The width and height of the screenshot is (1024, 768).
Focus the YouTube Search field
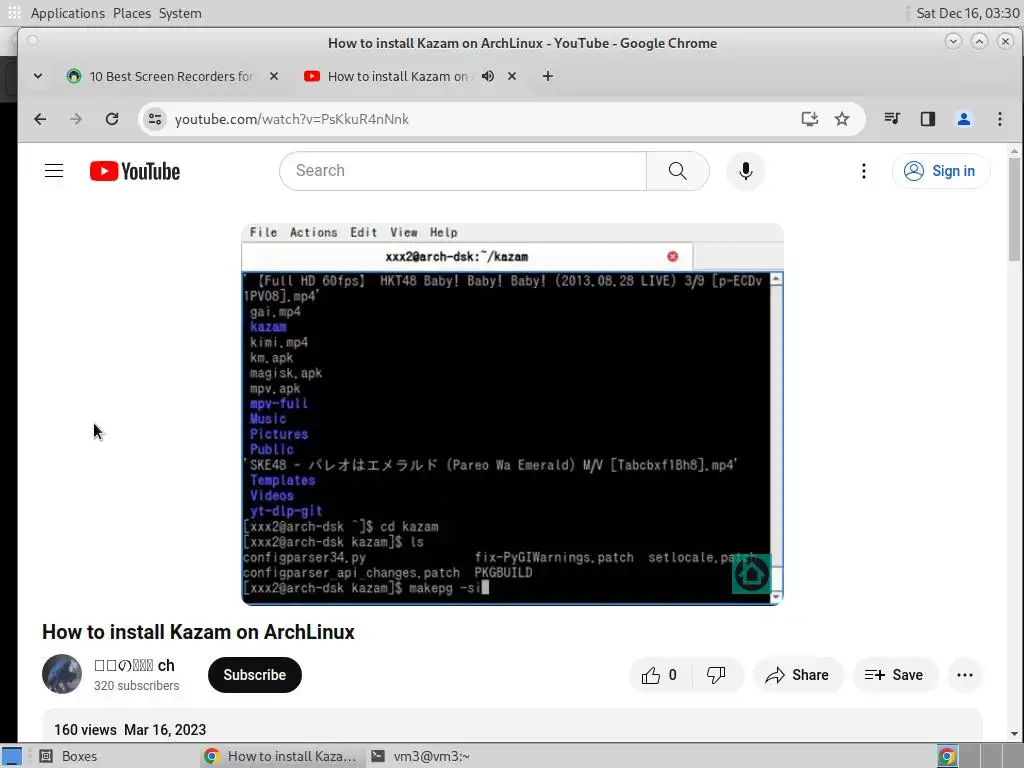pyautogui.click(x=463, y=171)
